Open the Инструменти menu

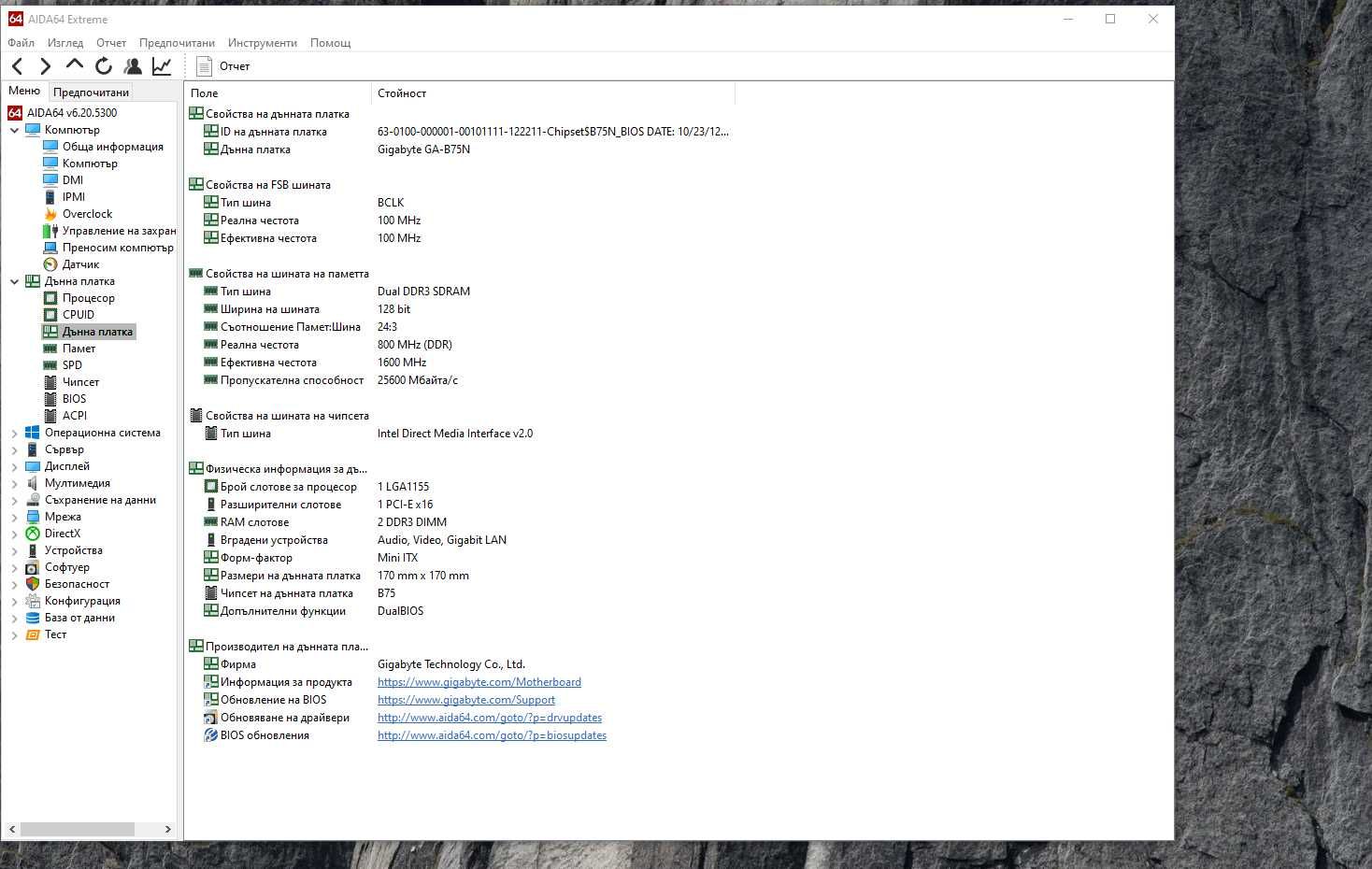point(263,43)
